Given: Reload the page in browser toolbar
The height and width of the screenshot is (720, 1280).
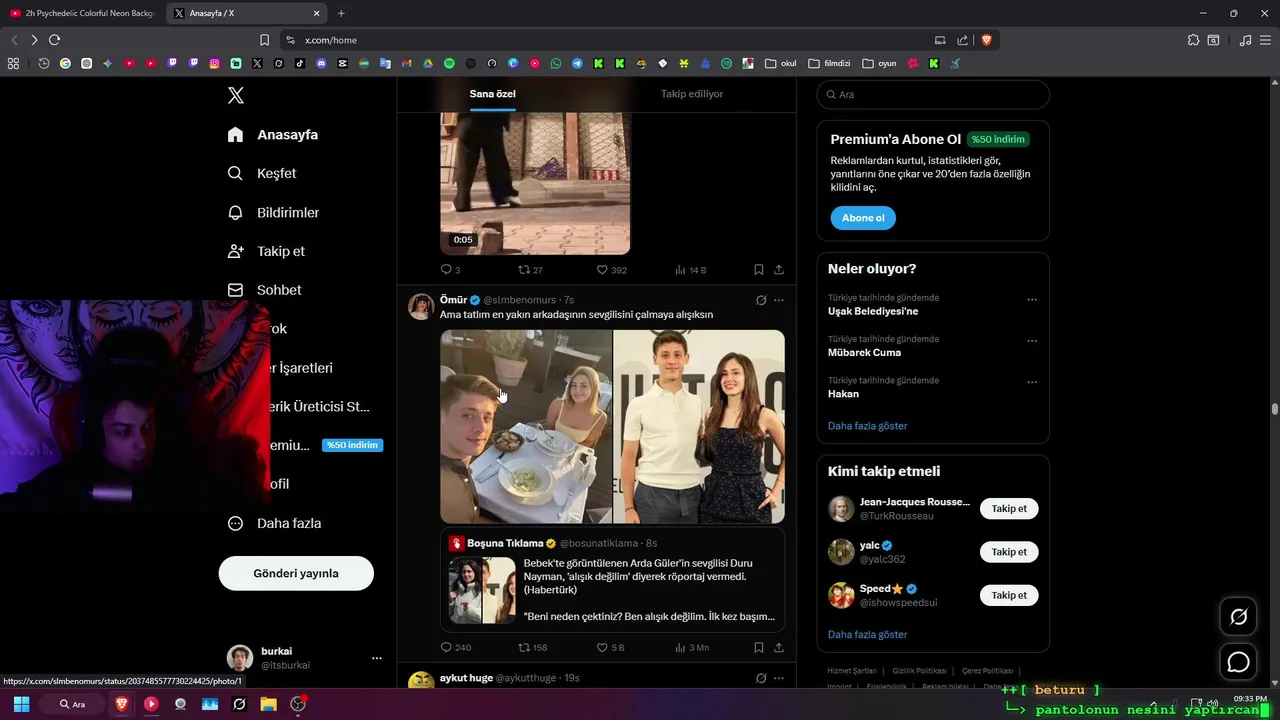Looking at the screenshot, I should pyautogui.click(x=54, y=40).
